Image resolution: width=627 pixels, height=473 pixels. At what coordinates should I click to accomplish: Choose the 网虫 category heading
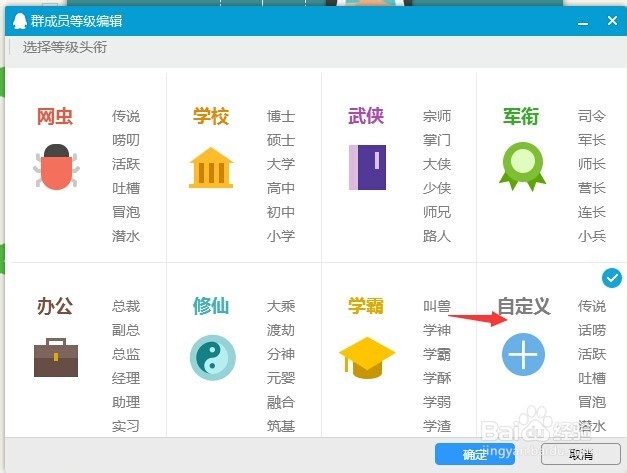click(x=55, y=116)
